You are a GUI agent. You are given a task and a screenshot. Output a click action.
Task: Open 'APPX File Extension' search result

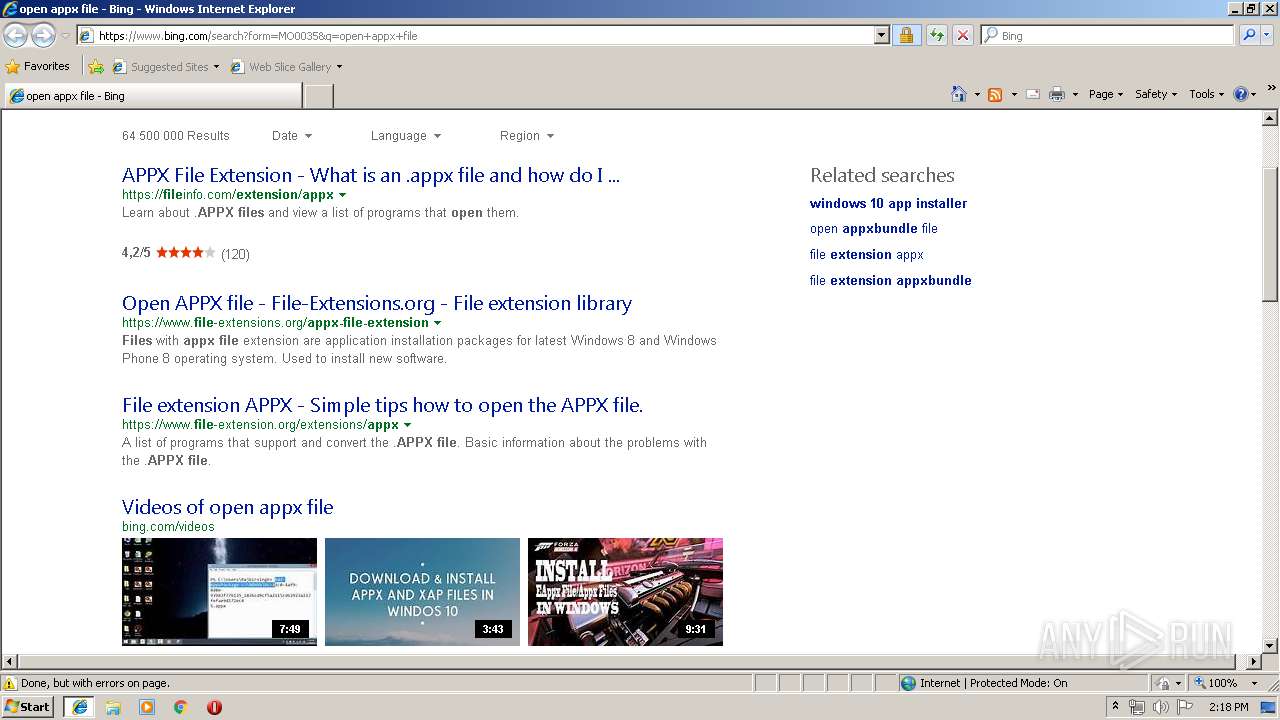(x=371, y=175)
